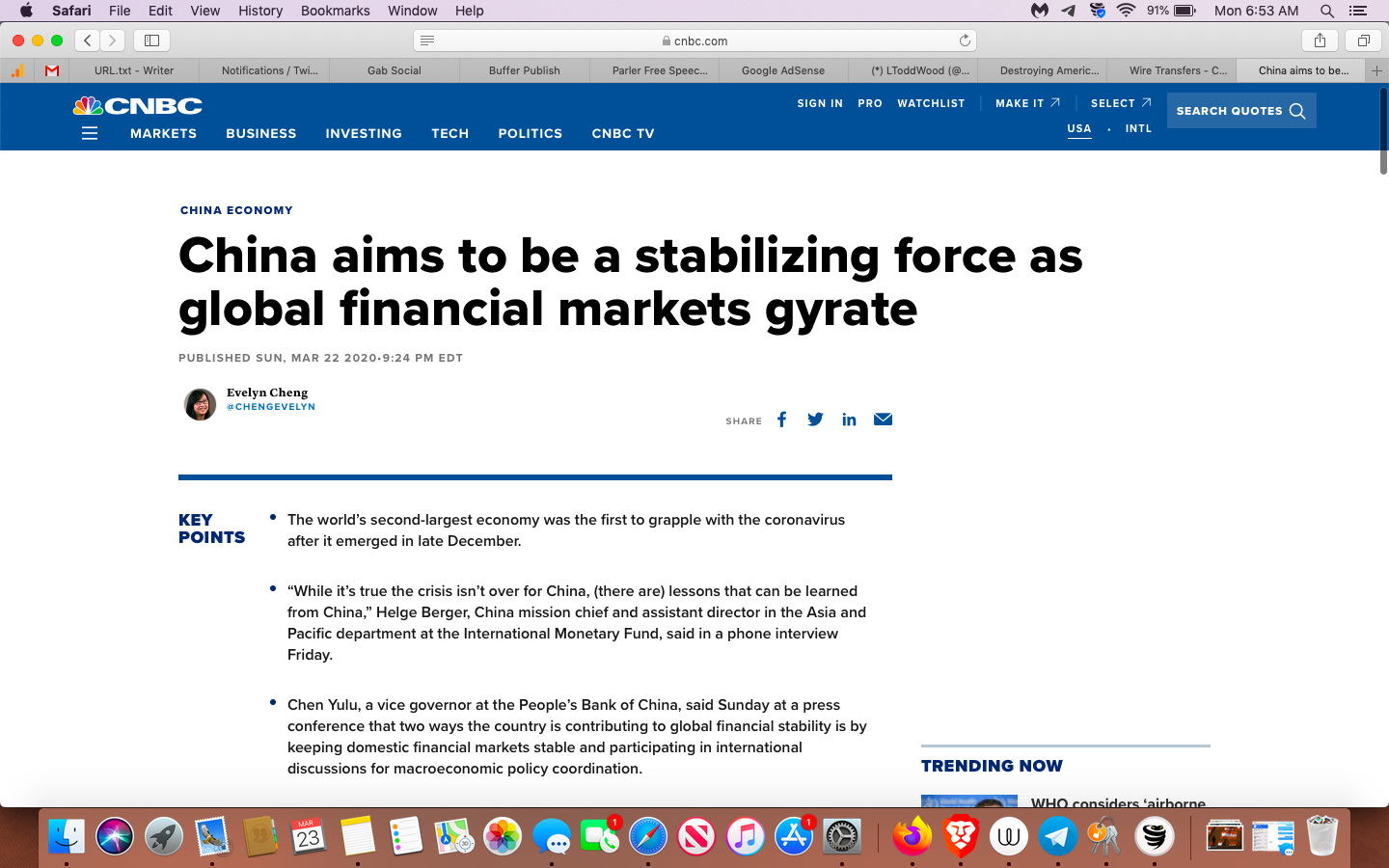Open the Apple menu
The height and width of the screenshot is (868, 1389).
pyautogui.click(x=26, y=11)
